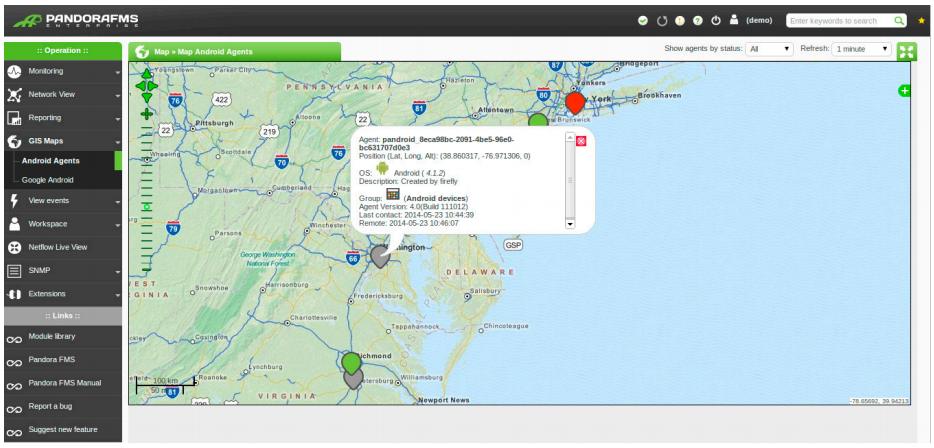The image size is (934, 448).
Task: Click the Map Android Agents breadcrumb tab
Action: pyautogui.click(x=235, y=52)
